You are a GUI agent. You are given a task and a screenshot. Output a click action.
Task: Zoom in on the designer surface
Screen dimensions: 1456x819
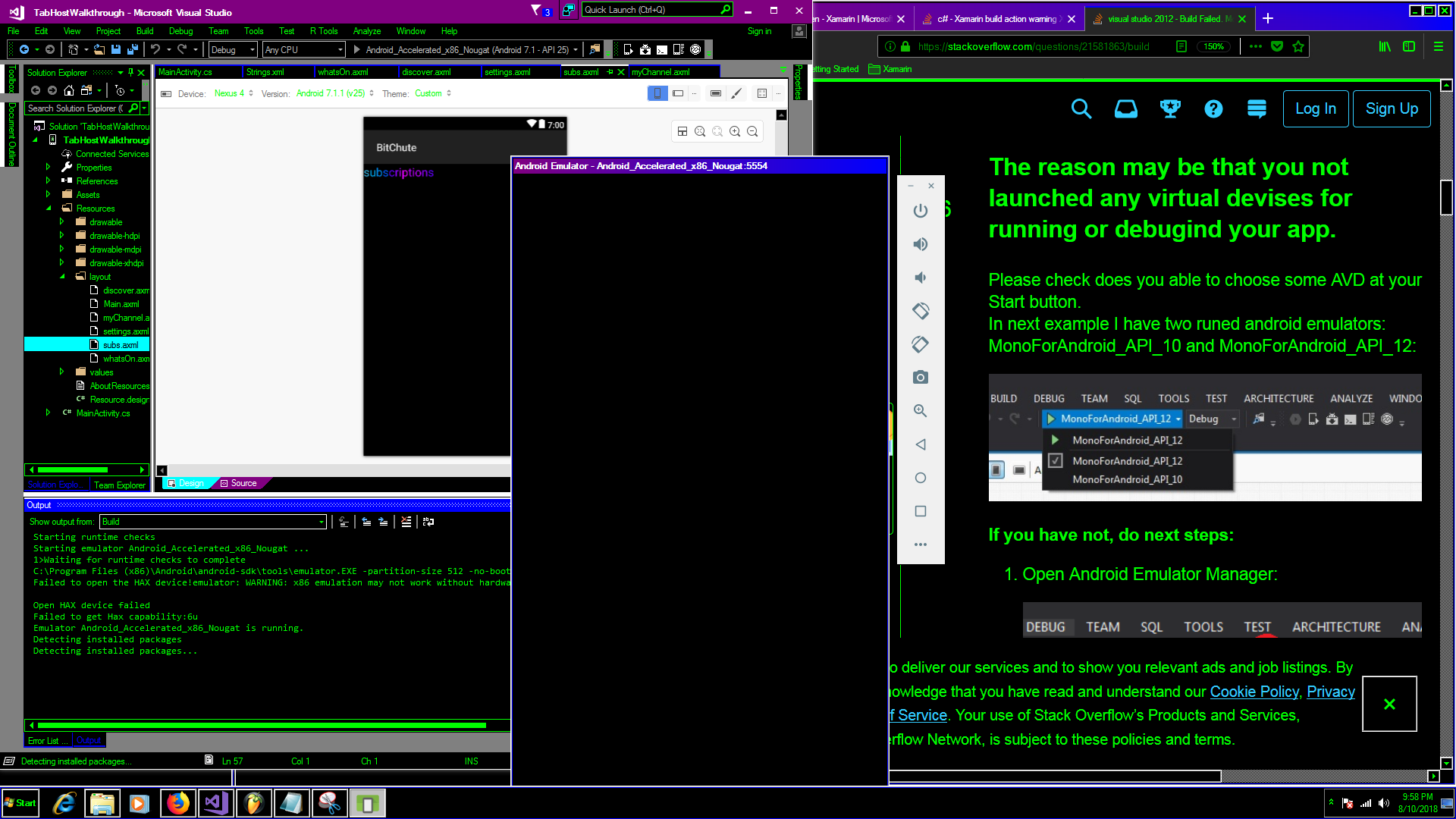click(x=735, y=131)
